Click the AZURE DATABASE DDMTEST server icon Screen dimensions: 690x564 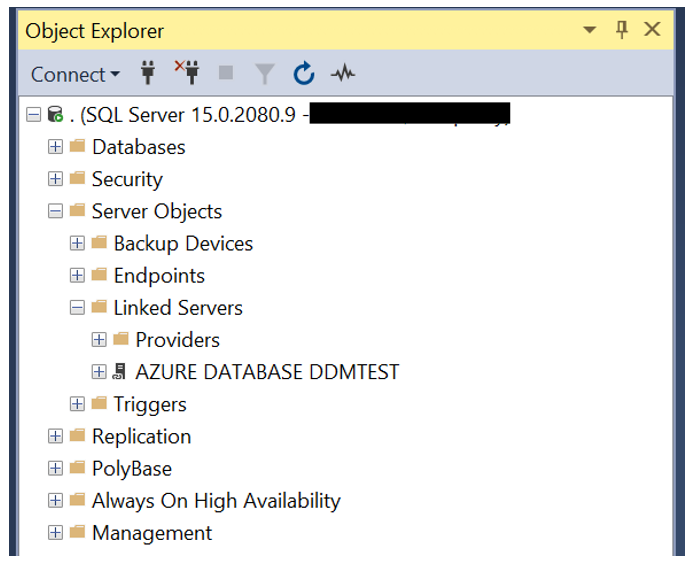point(122,372)
